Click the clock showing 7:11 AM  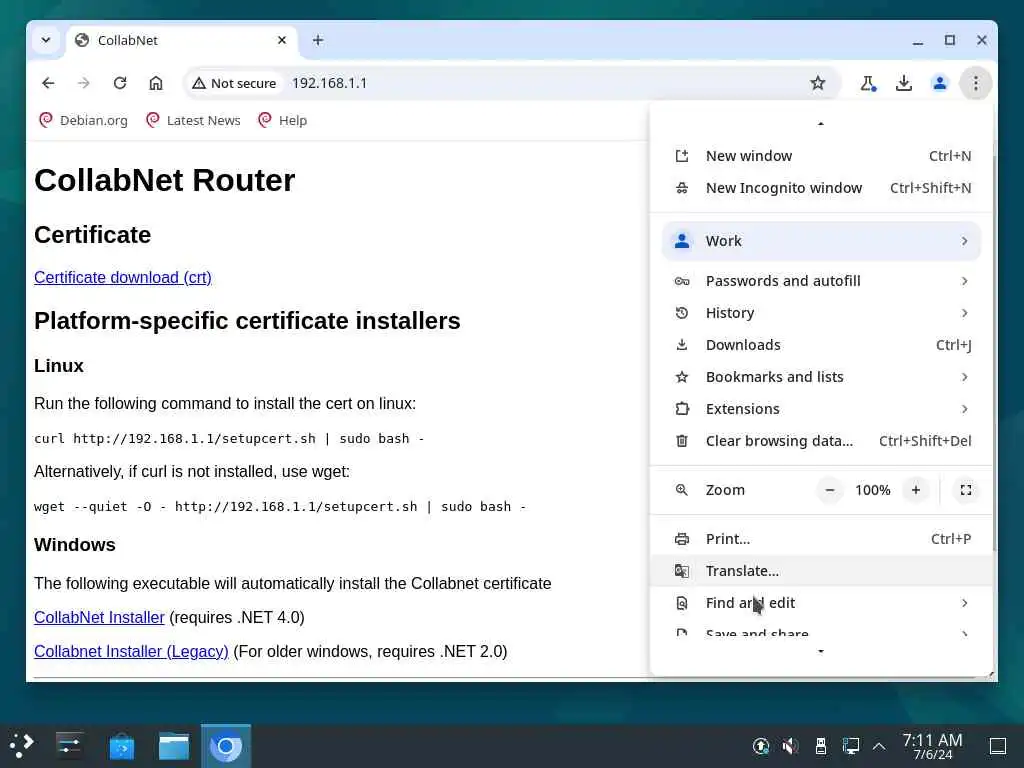coord(933,746)
